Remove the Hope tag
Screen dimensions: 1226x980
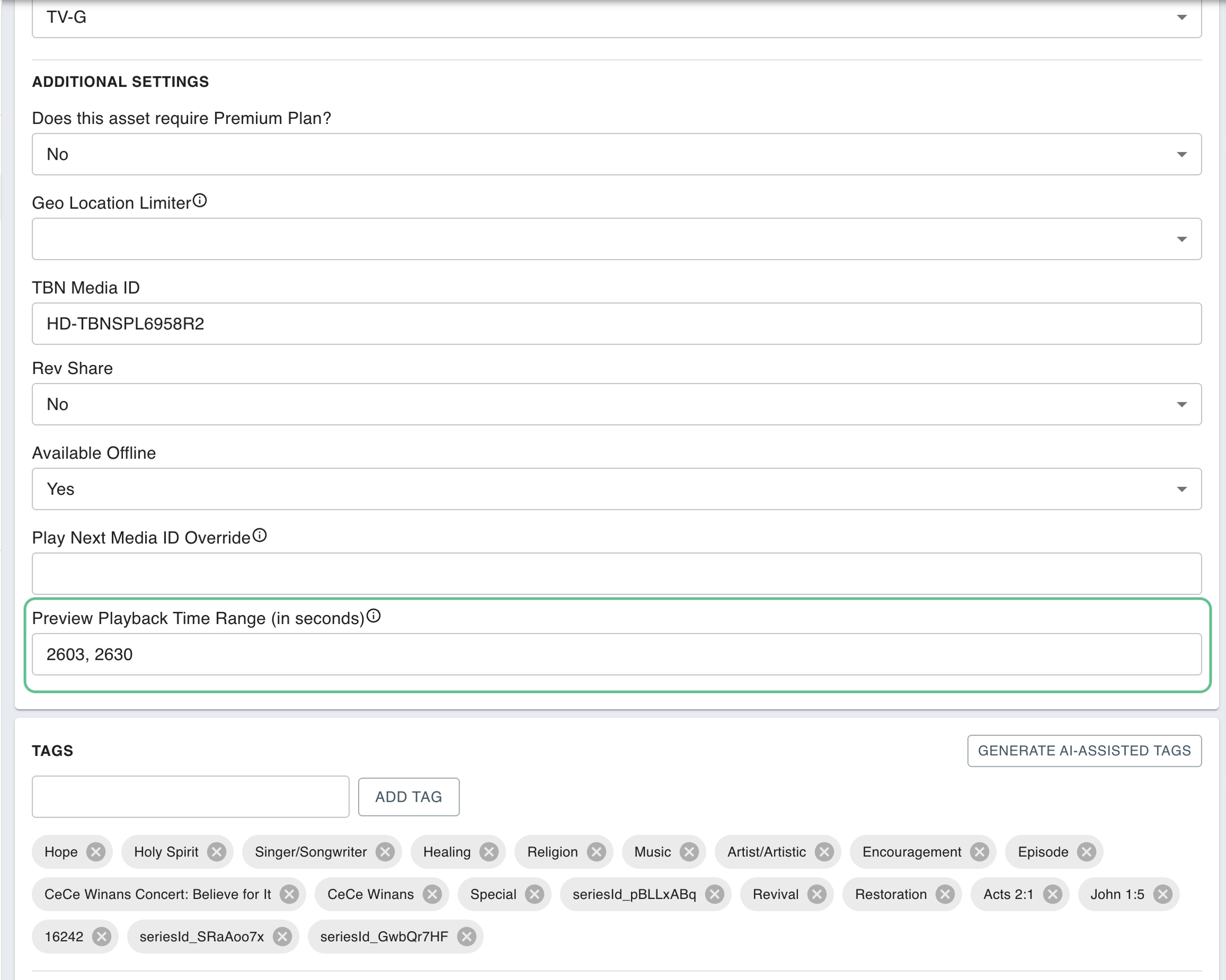96,852
